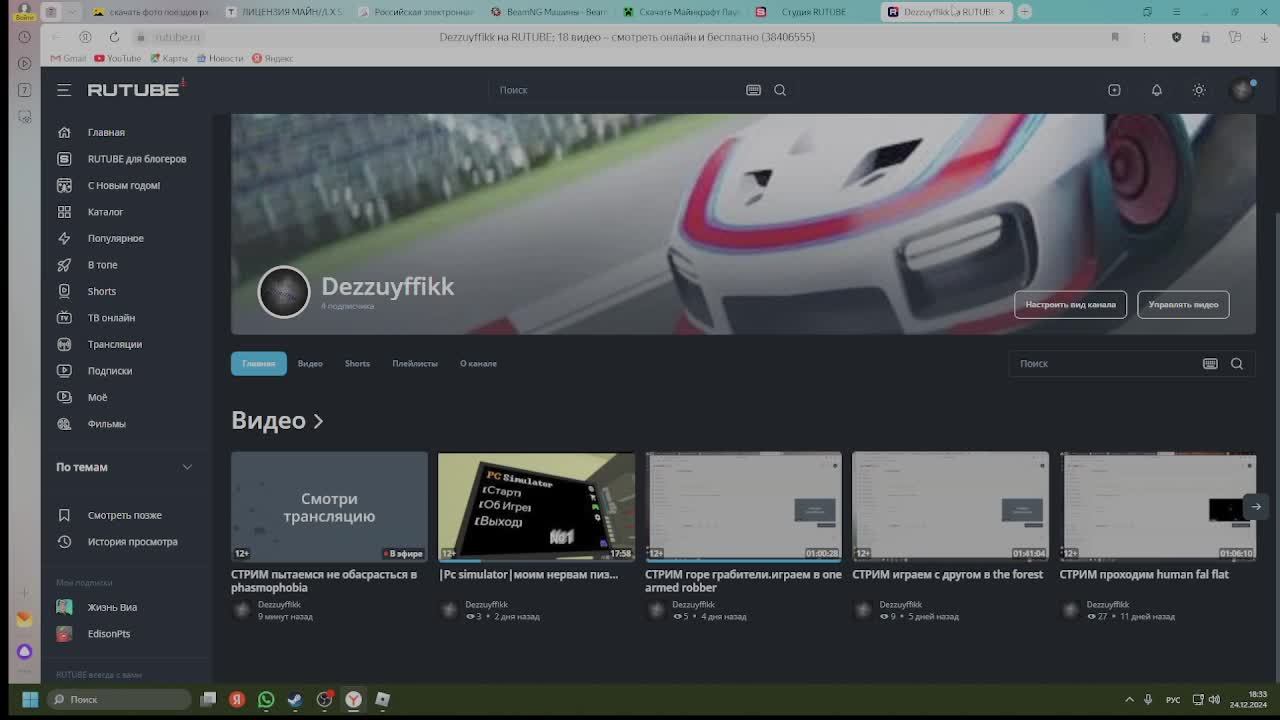Click the upload video plus icon

point(1114,90)
